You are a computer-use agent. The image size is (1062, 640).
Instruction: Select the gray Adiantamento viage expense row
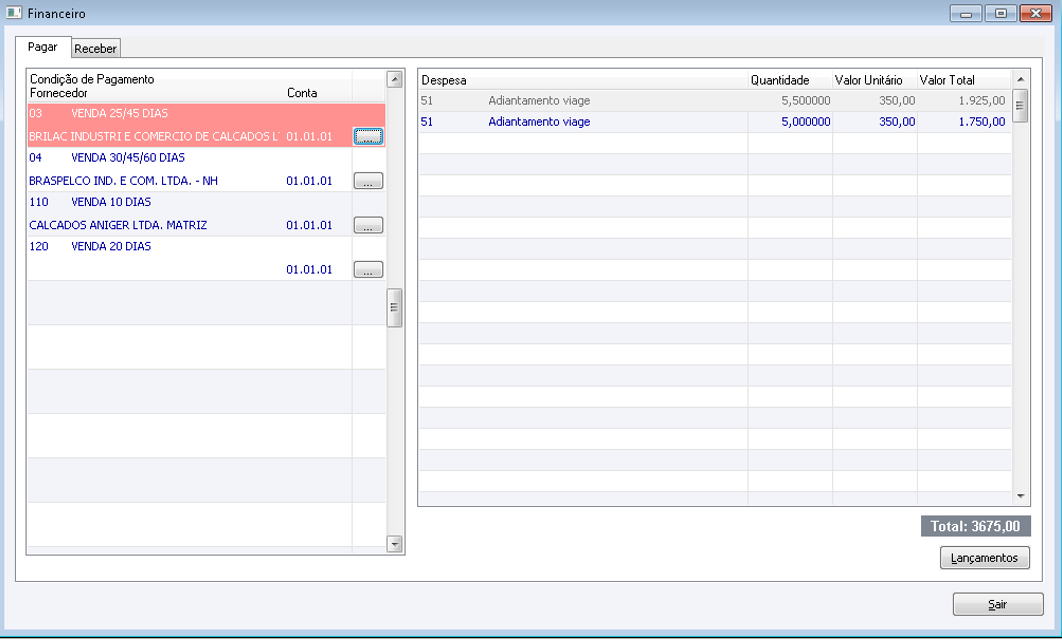[715, 101]
